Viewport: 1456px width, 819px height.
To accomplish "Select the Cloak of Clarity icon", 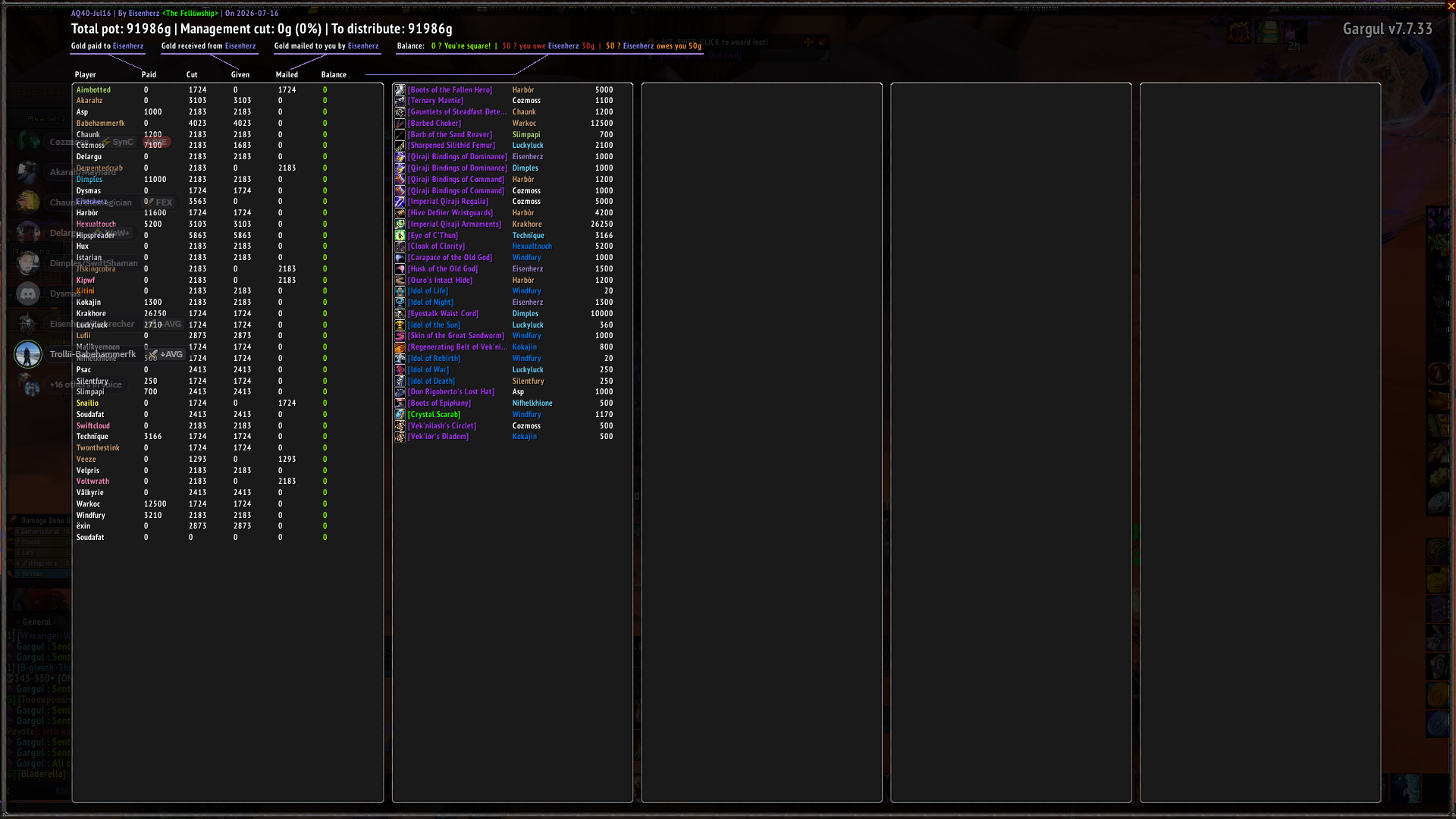I will [x=400, y=246].
